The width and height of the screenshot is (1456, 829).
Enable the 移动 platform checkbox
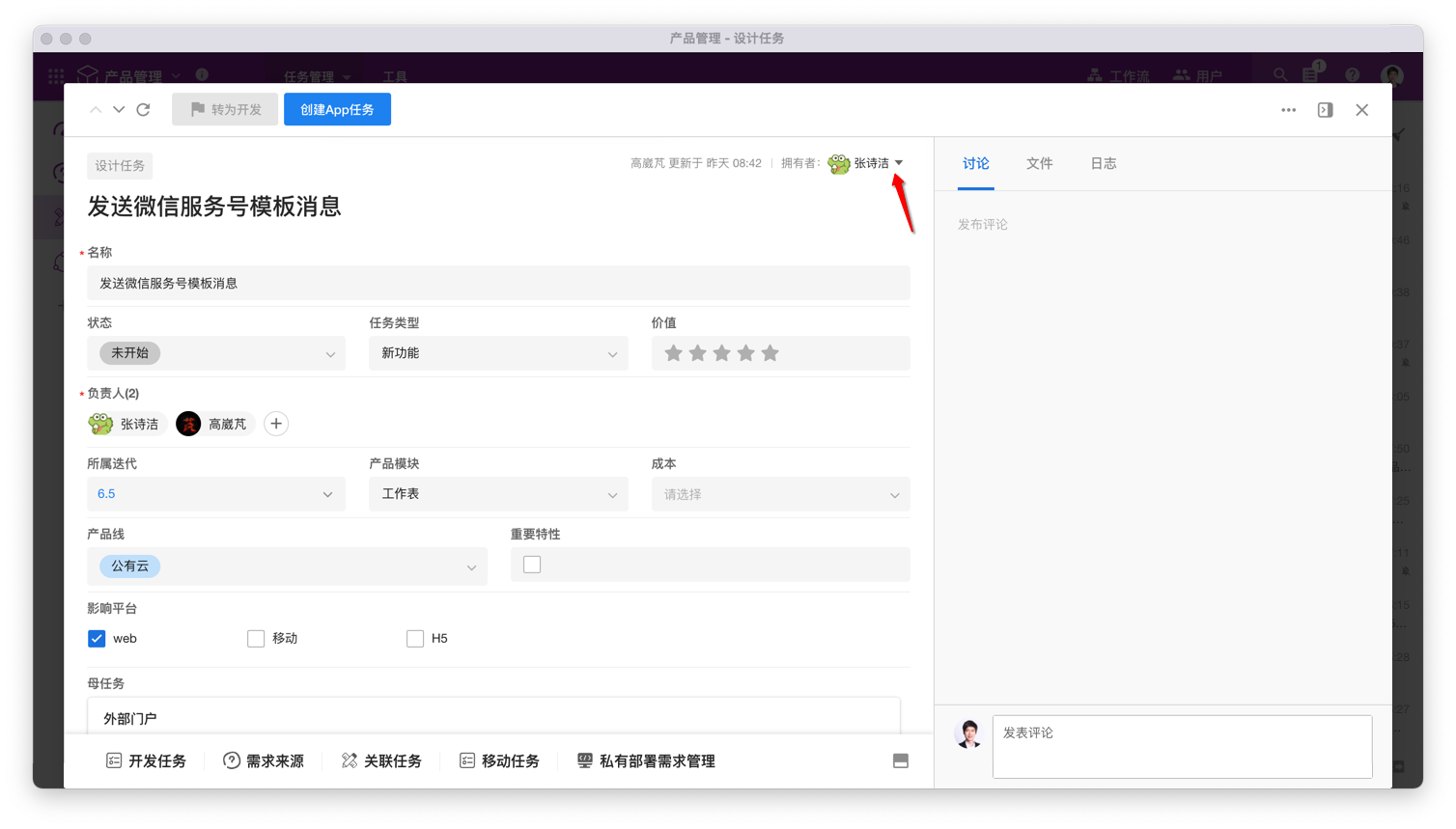(256, 639)
